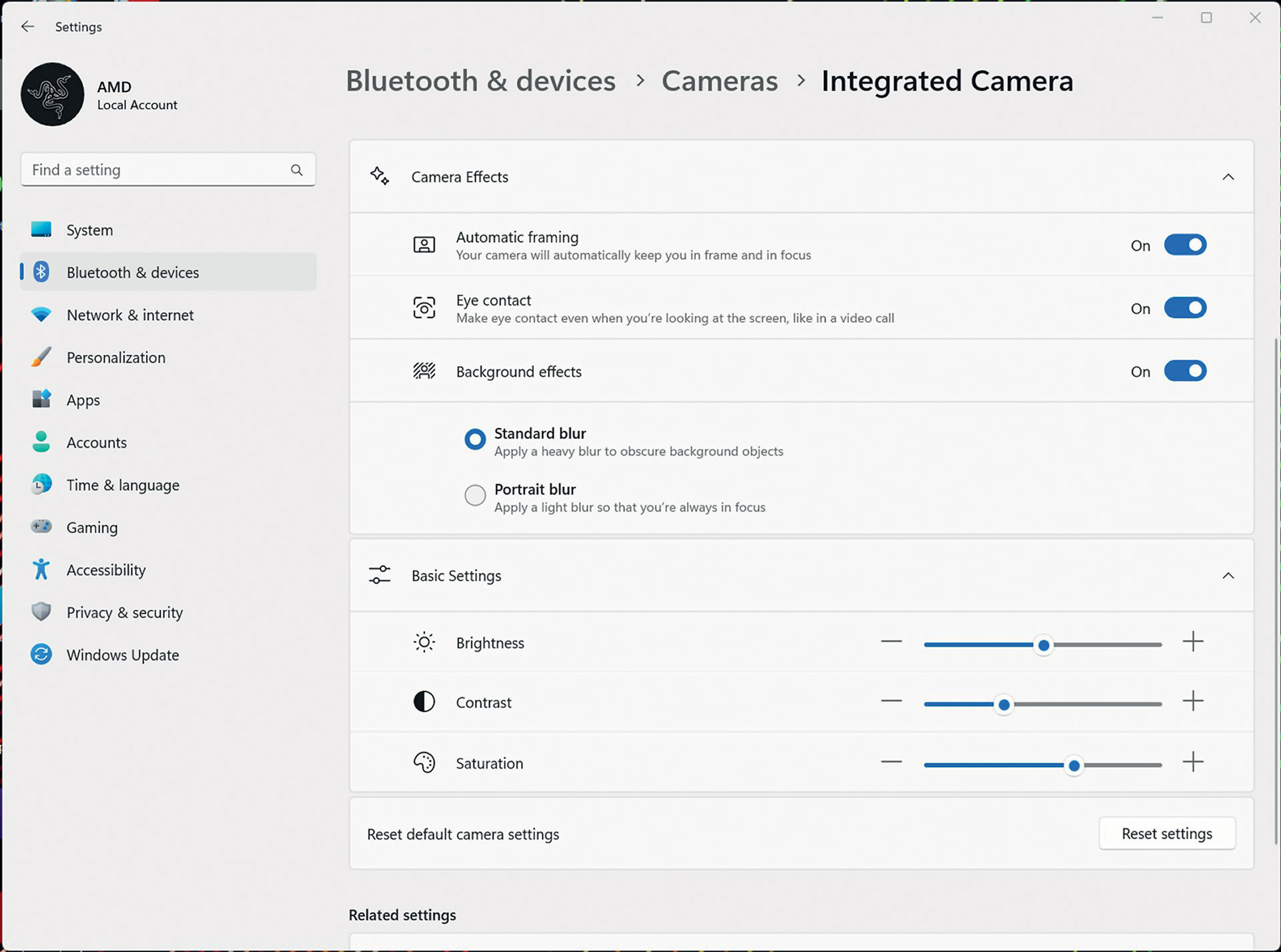This screenshot has height=952, width=1281.
Task: Go to Personalization in the sidebar
Action: click(x=116, y=358)
